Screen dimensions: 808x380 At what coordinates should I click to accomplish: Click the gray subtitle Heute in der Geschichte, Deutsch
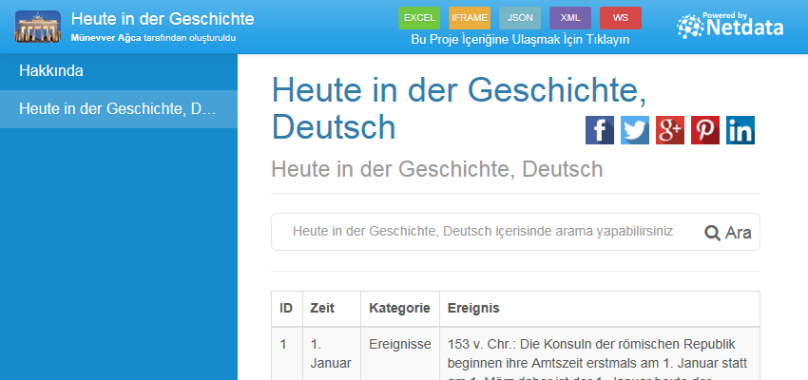click(x=437, y=169)
